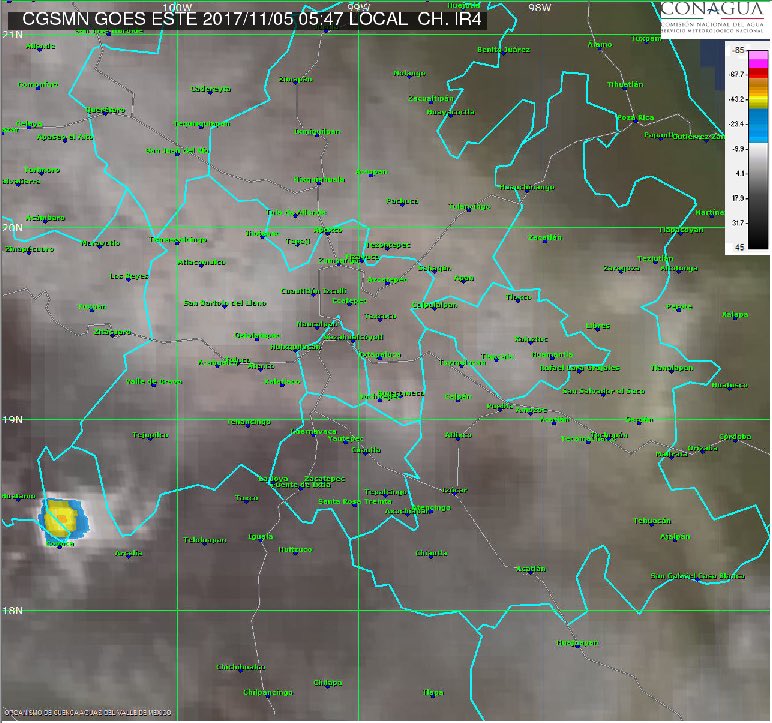This screenshot has width=772, height=723.
Task: Click the 'San Salvador el Seco' label
Action: (604, 392)
